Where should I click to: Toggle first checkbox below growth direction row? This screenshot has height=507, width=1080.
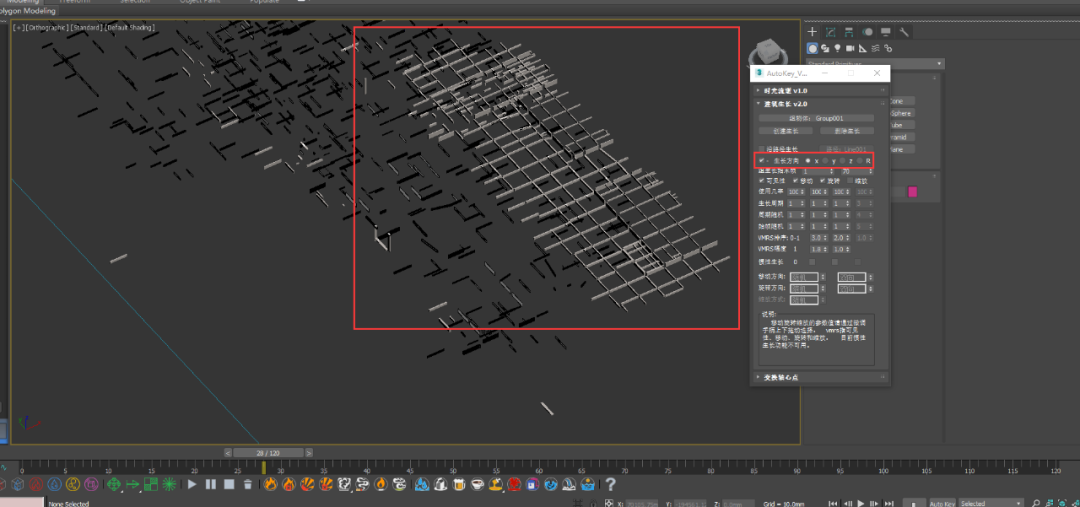762,180
